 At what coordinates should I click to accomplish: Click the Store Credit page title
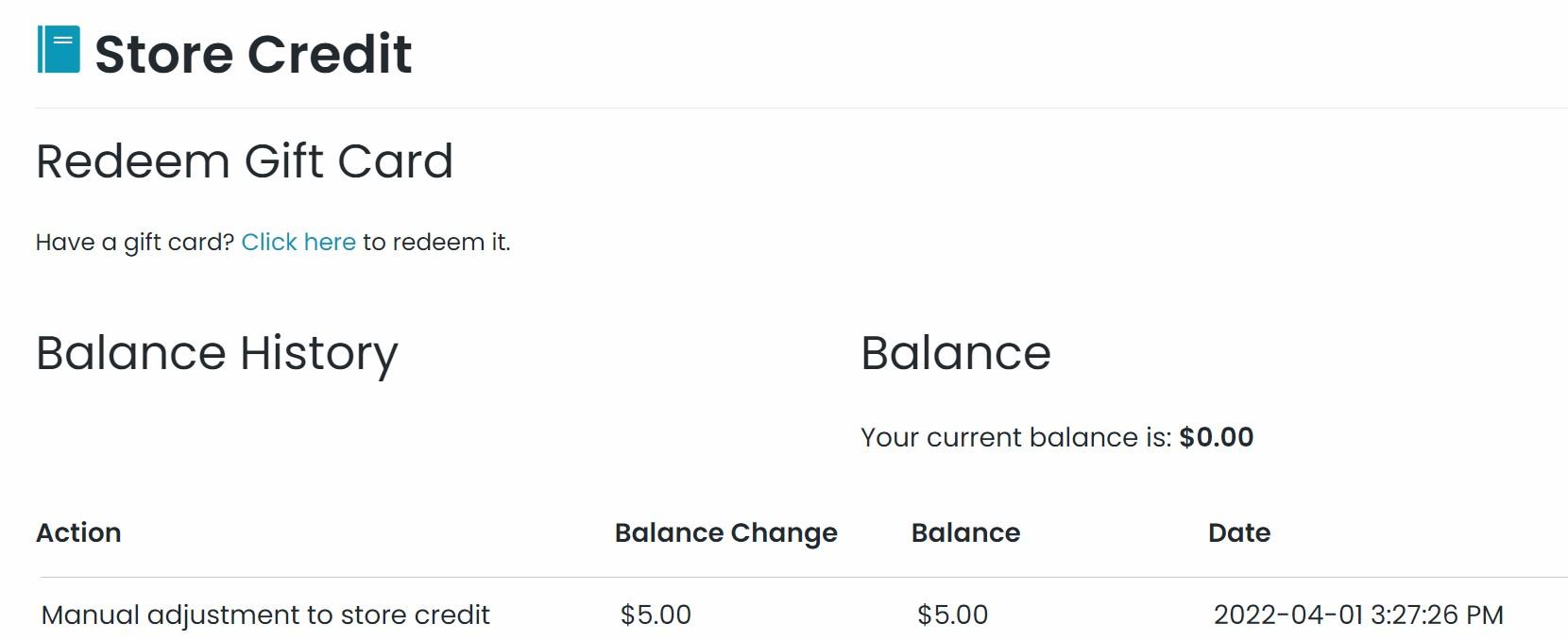tap(253, 54)
